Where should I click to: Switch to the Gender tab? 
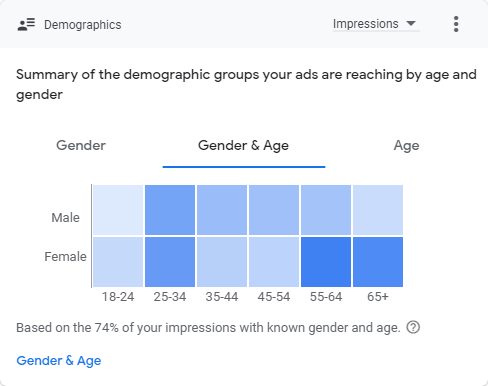pos(81,145)
